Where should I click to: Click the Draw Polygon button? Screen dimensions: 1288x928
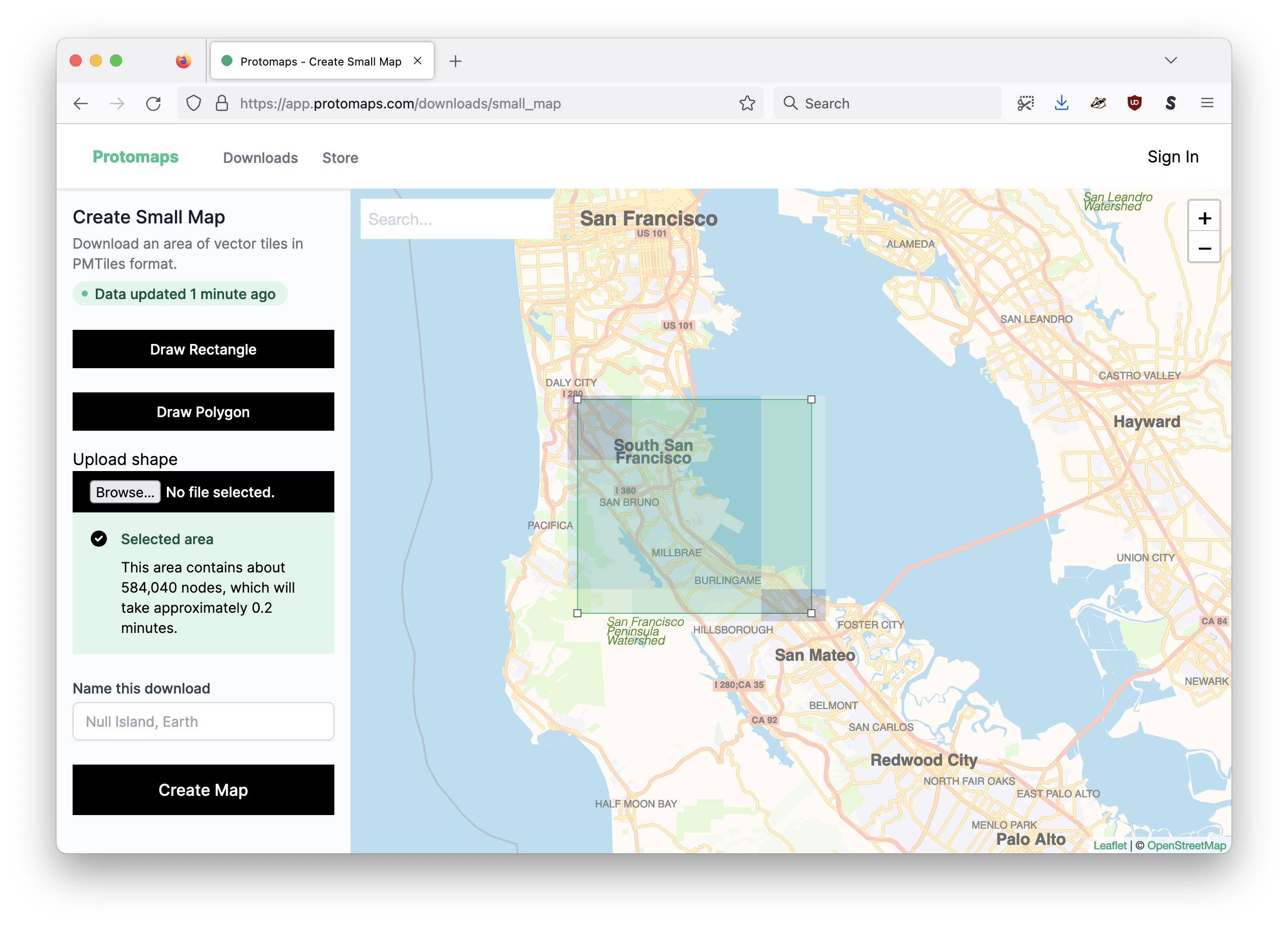click(x=203, y=412)
